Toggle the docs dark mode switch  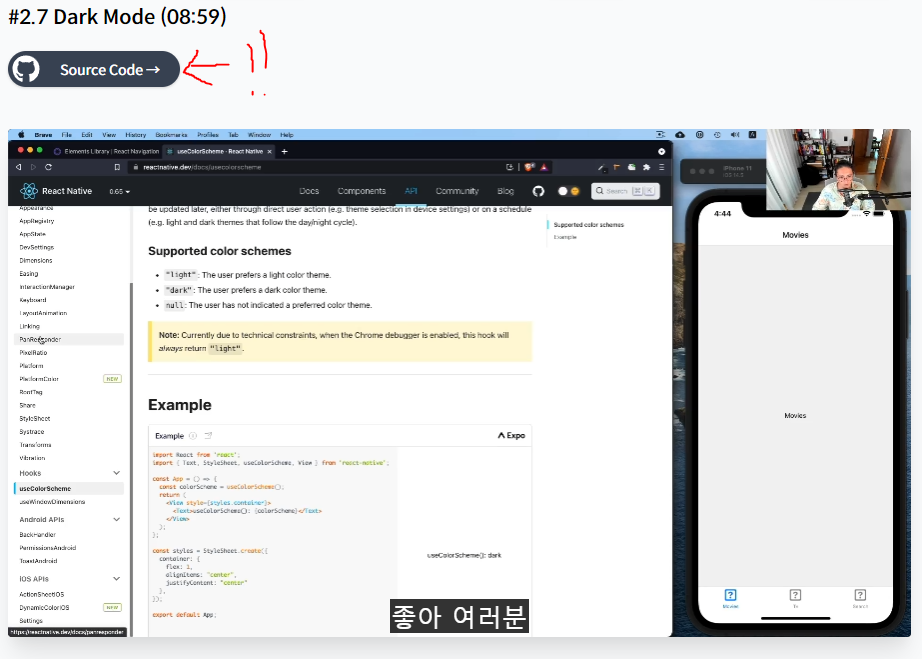point(569,191)
